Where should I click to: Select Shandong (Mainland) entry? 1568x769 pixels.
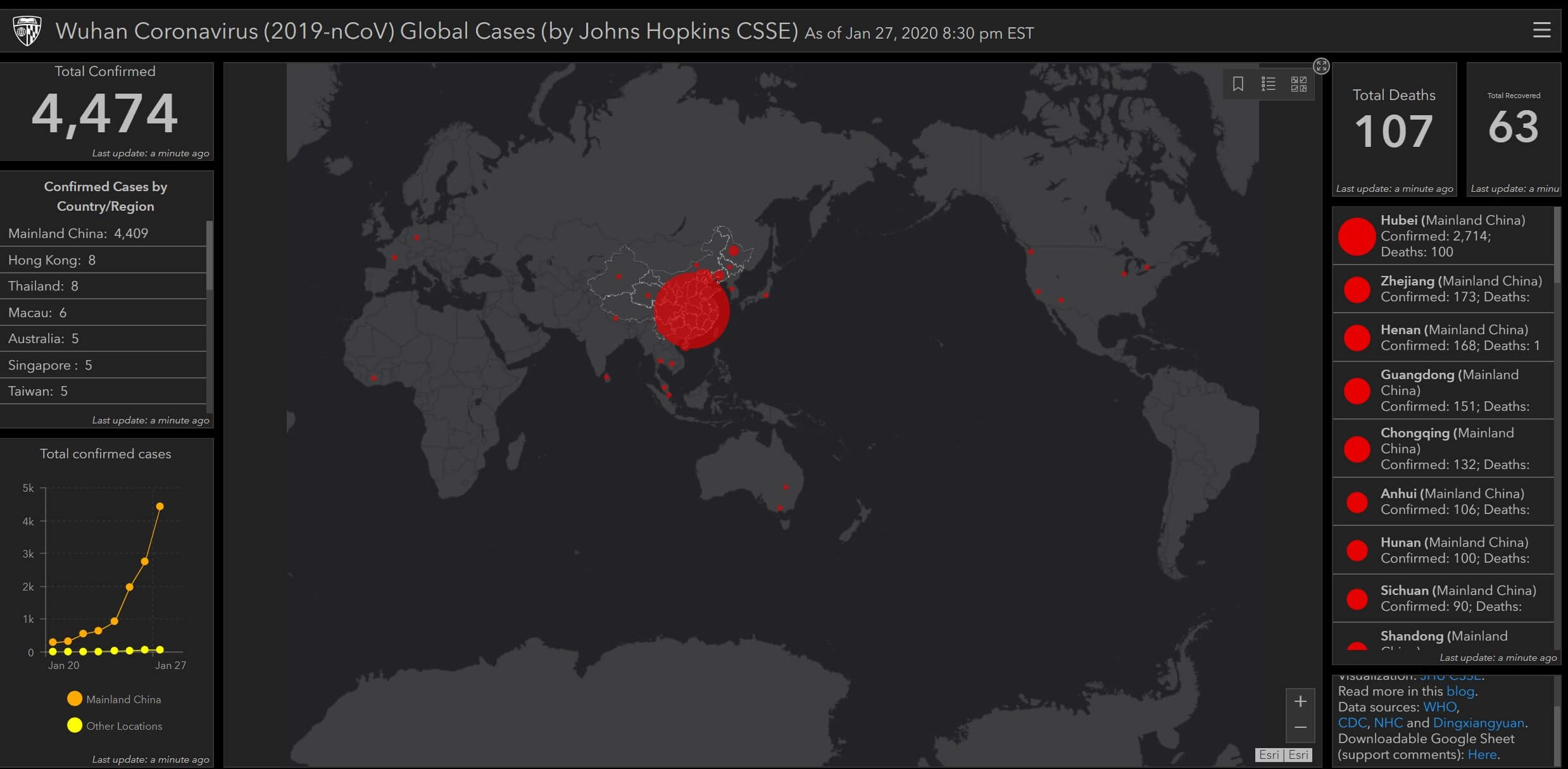click(x=1443, y=637)
